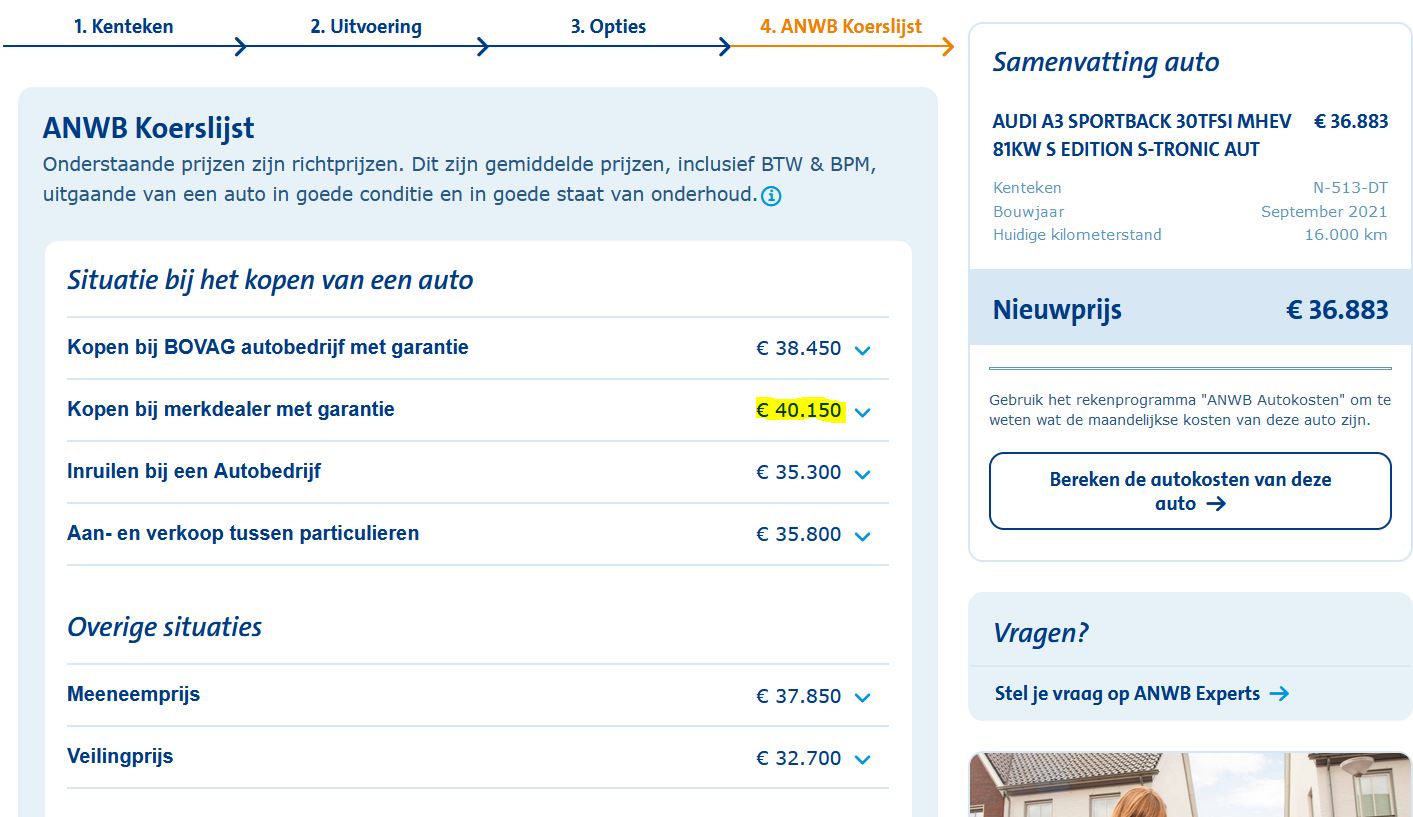The width and height of the screenshot is (1413, 817).
Task: Click the arrow icon beside 'ANWB Experts'
Action: point(1278,693)
